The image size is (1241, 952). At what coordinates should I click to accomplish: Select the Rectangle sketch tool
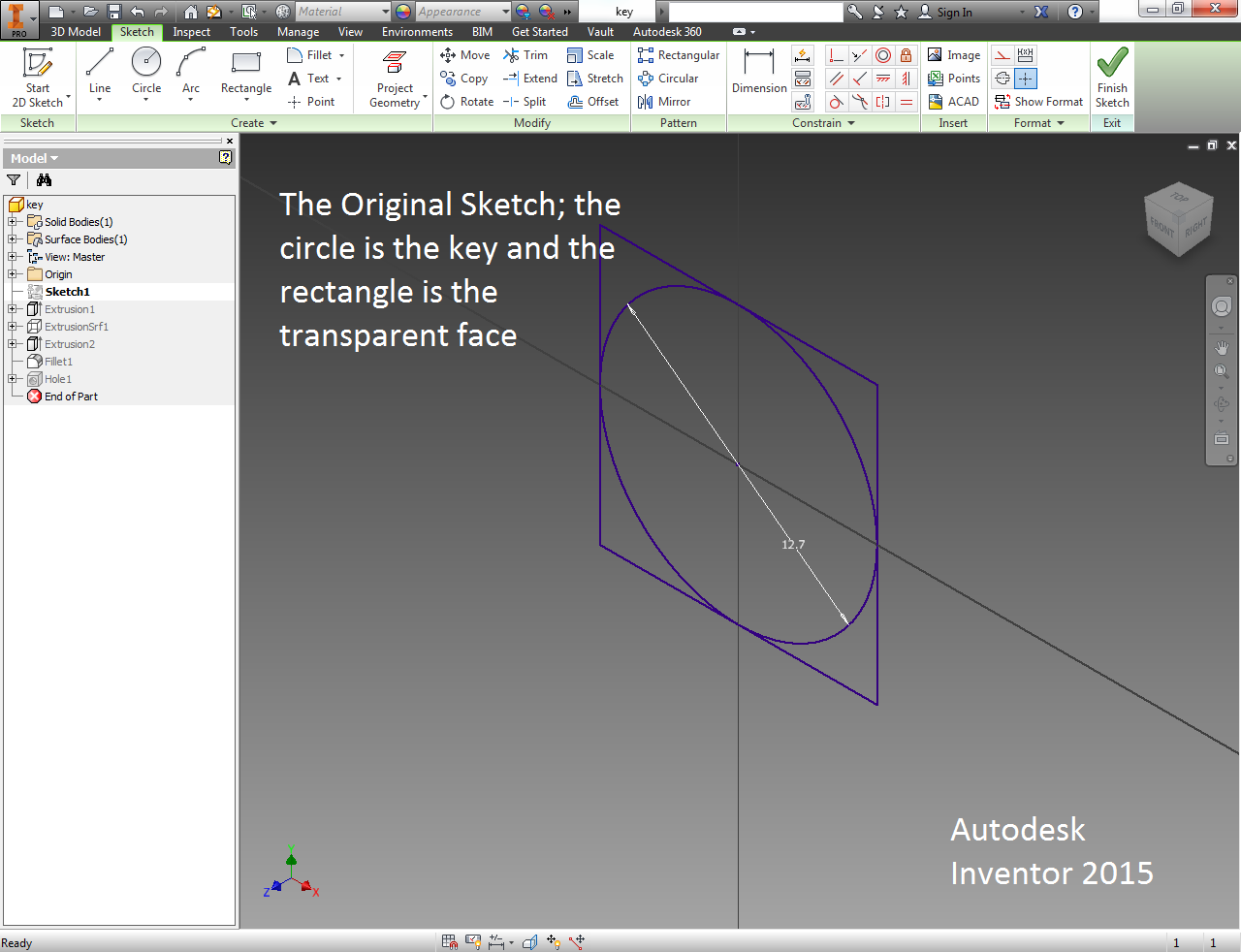(246, 75)
